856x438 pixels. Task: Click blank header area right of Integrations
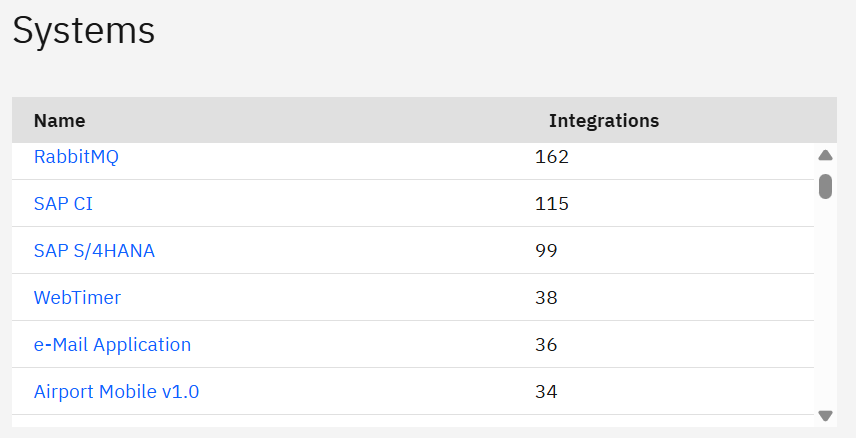(750, 121)
